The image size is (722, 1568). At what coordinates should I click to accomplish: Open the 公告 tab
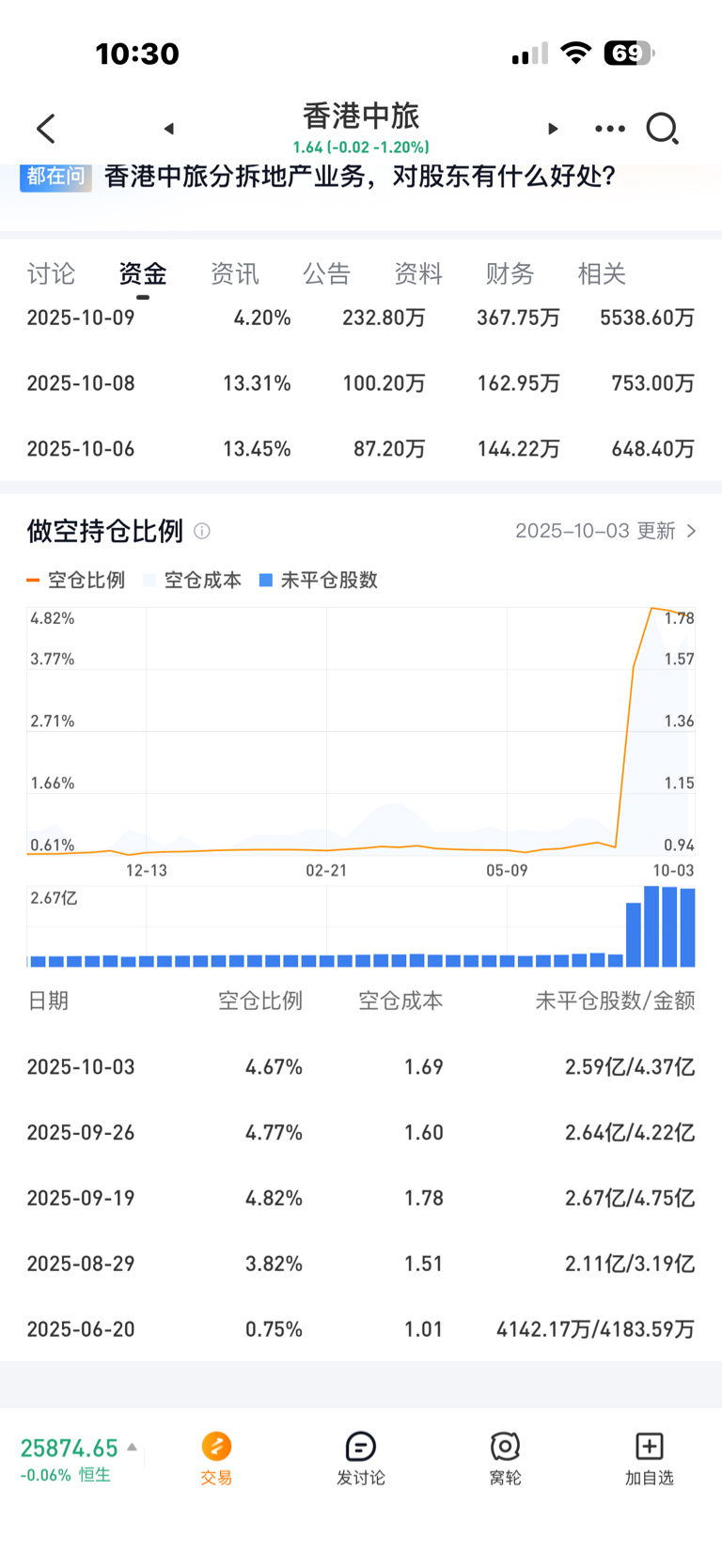326,273
